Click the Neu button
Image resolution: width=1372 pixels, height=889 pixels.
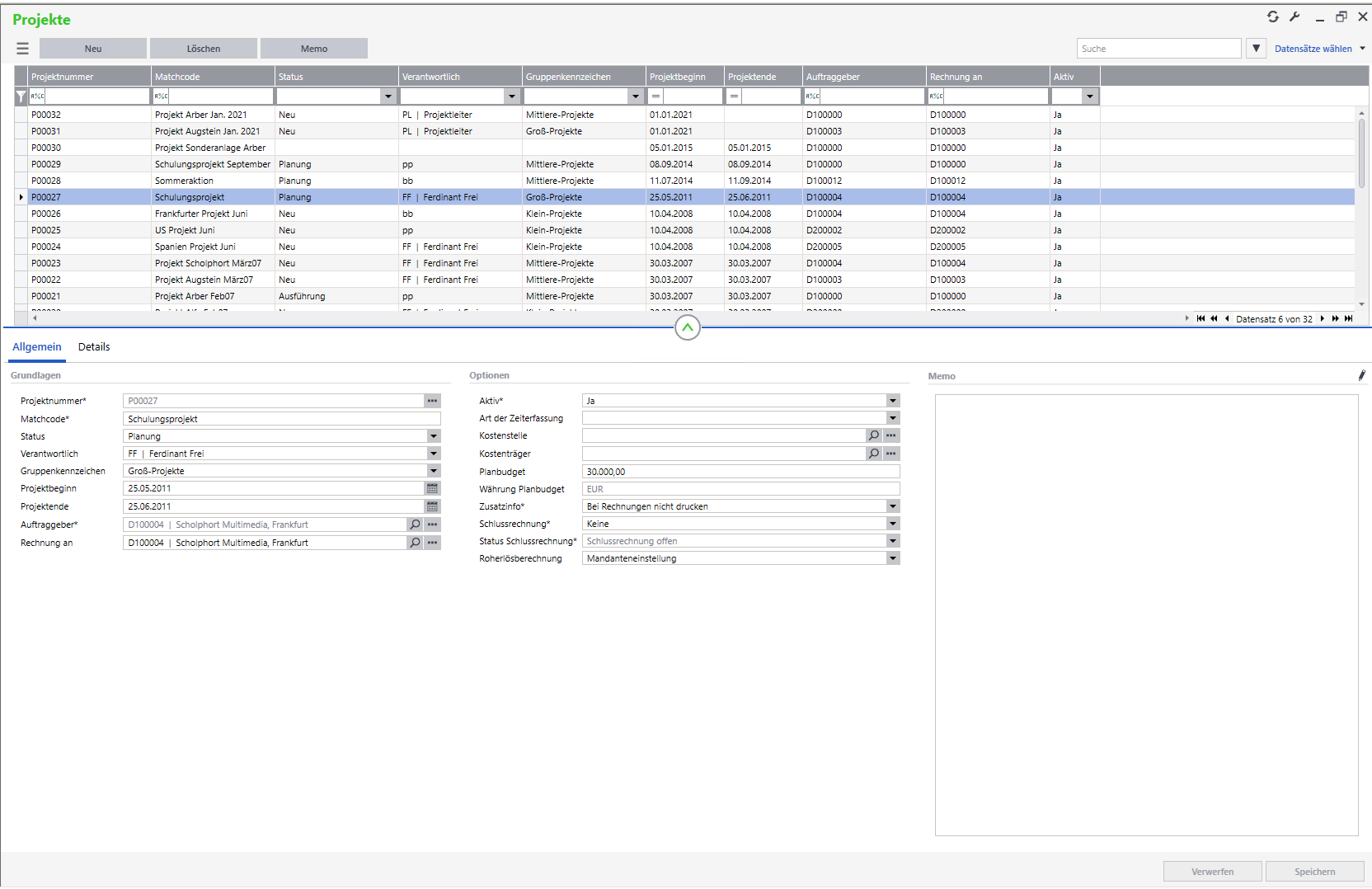click(x=93, y=49)
